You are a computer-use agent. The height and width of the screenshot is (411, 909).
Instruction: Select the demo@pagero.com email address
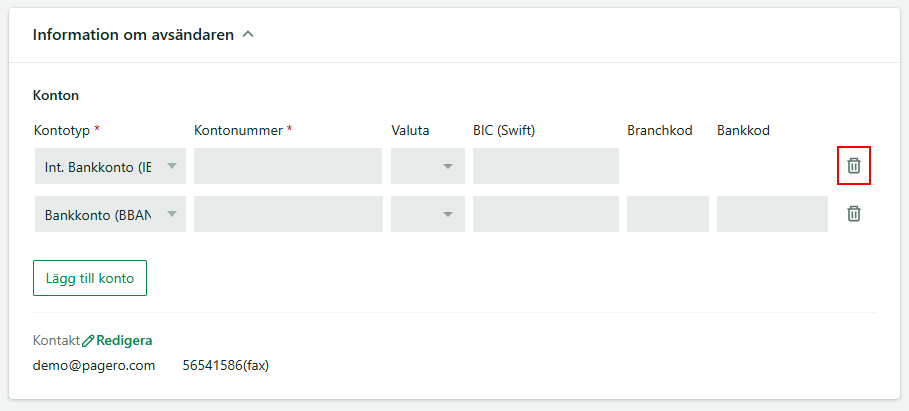point(94,366)
